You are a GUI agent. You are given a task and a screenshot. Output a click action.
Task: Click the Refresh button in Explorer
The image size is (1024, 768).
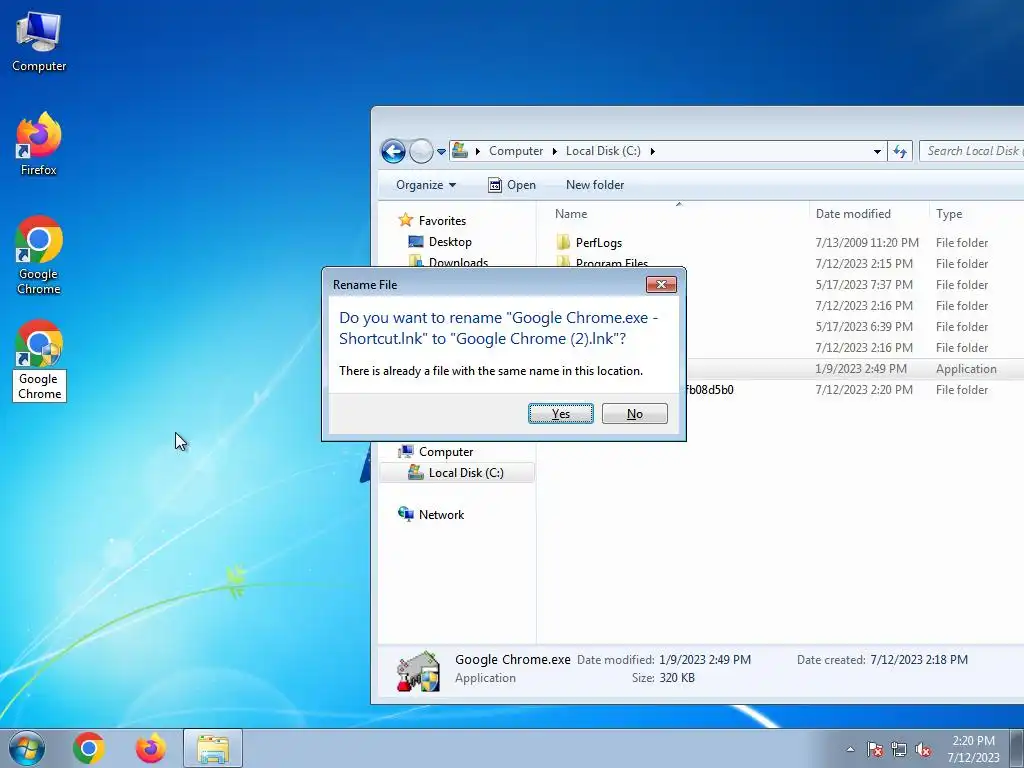900,152
